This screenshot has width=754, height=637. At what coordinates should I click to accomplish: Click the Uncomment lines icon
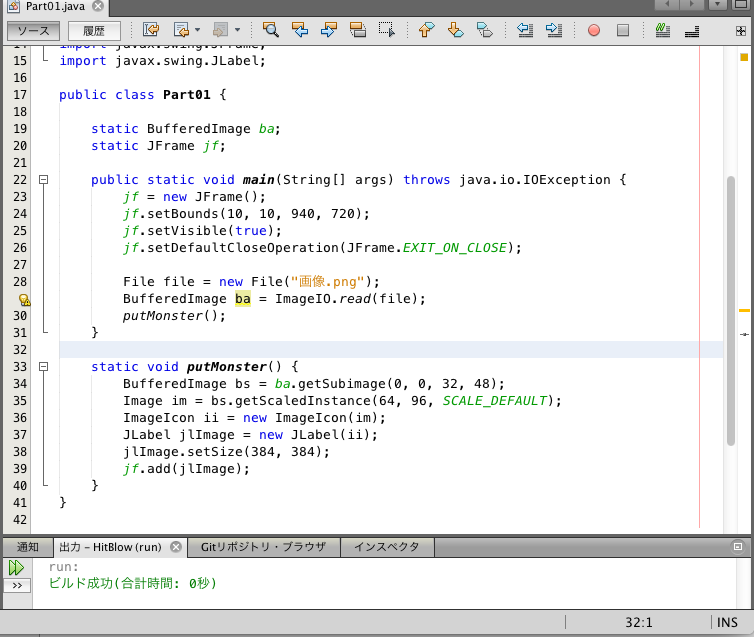coord(692,32)
